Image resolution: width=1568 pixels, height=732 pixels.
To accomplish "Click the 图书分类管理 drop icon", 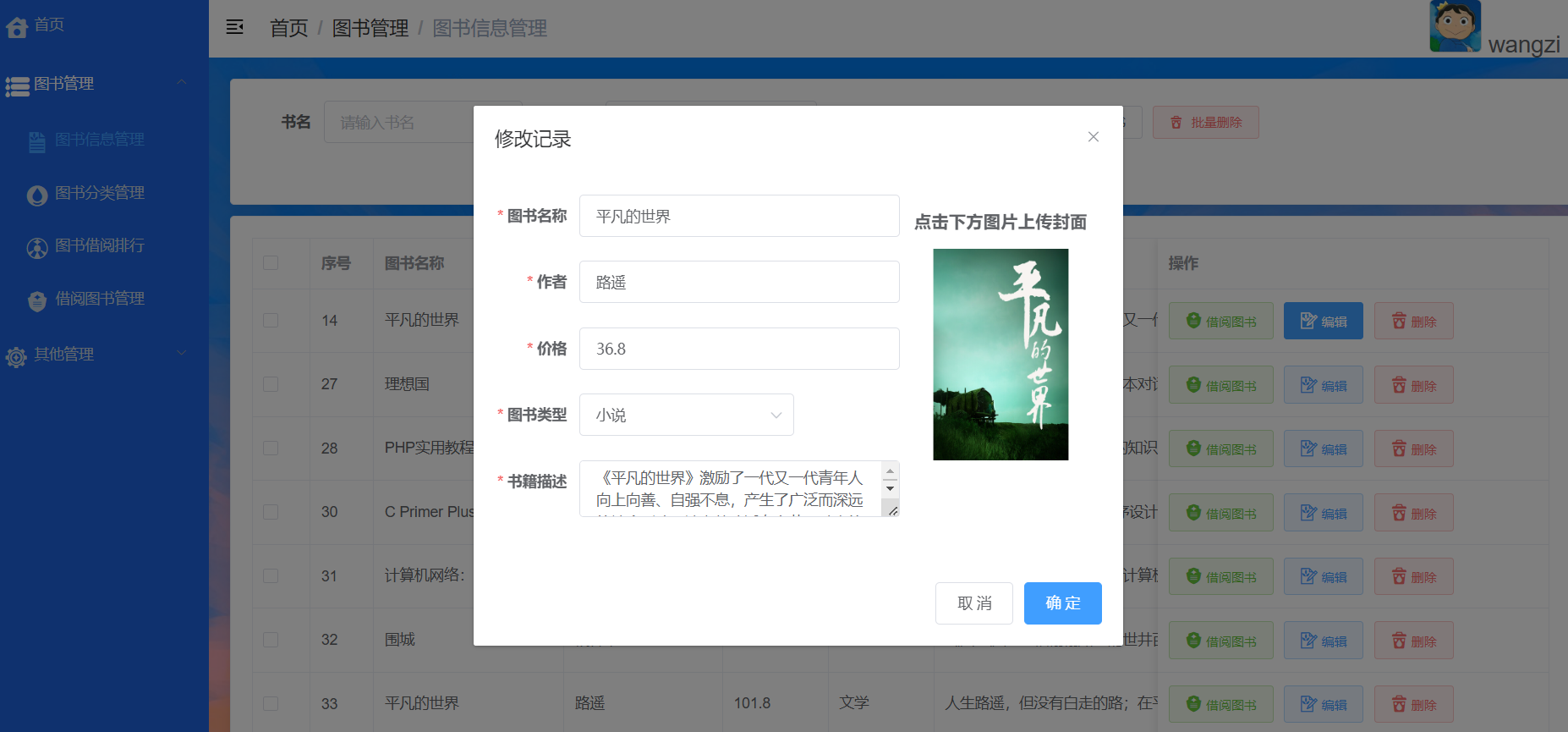I will coord(37,195).
